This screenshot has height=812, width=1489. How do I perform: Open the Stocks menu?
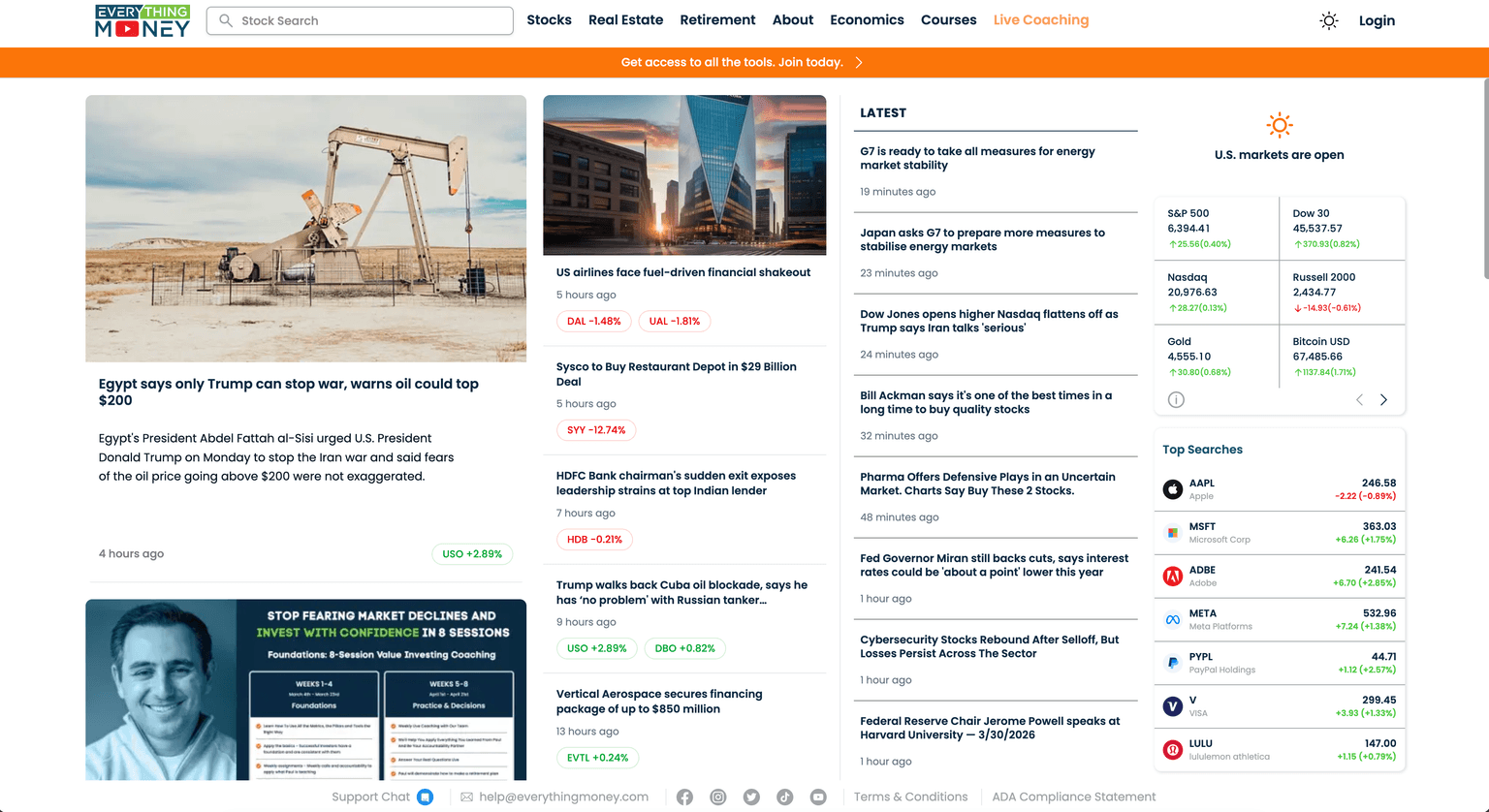coord(549,19)
